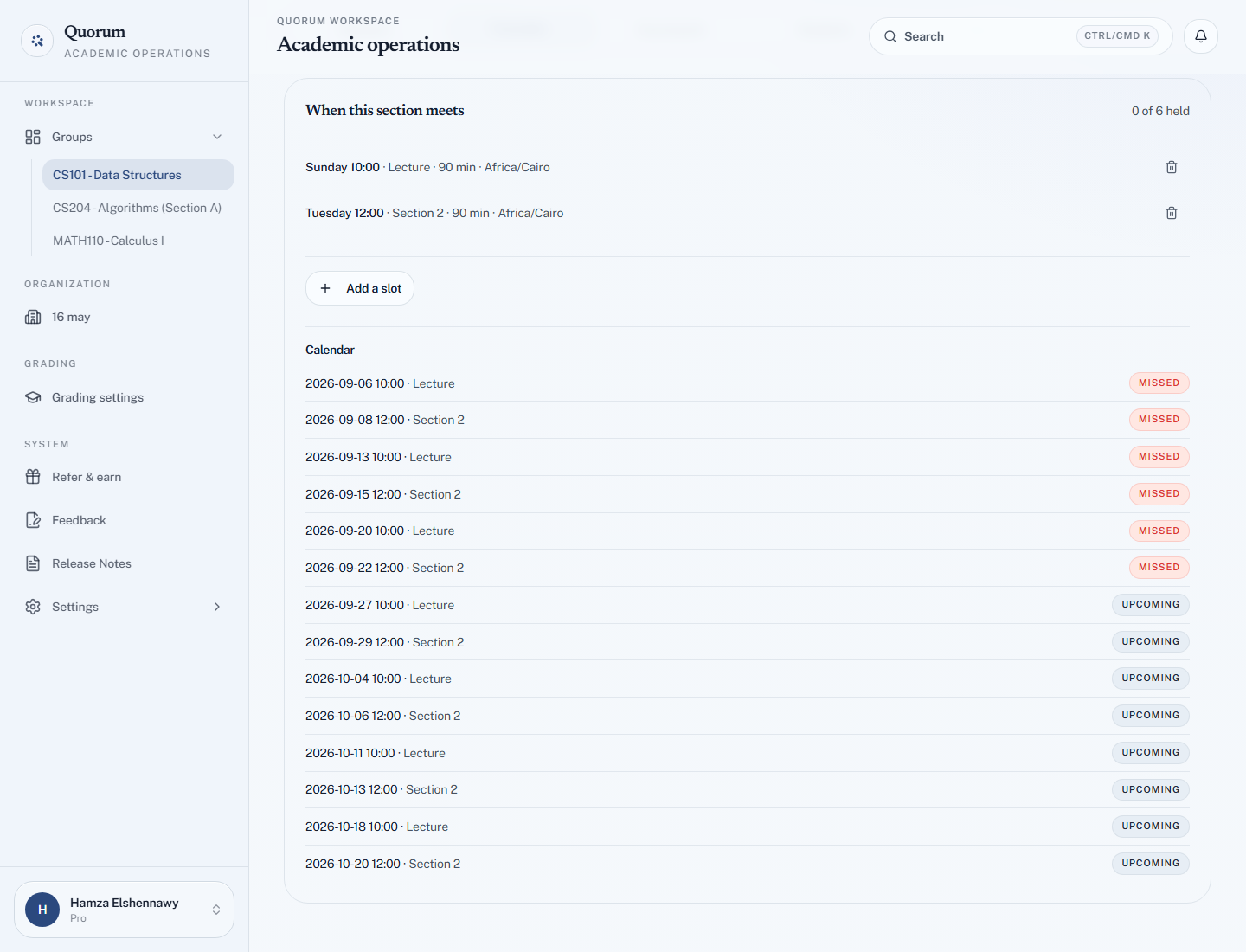Open notifications bell
The height and width of the screenshot is (952, 1246).
click(x=1201, y=36)
